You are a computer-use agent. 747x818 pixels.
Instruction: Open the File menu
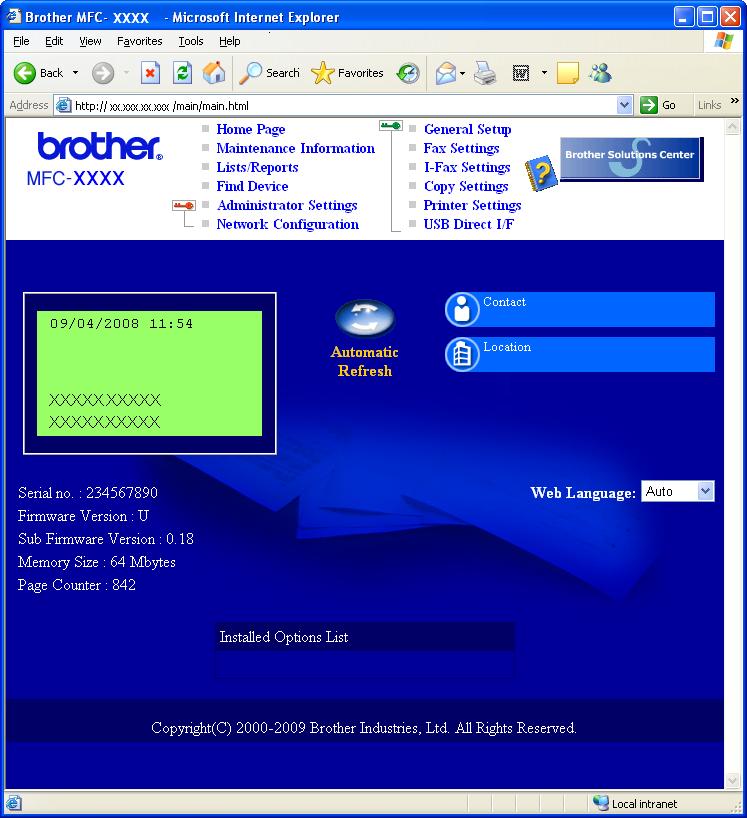click(21, 41)
